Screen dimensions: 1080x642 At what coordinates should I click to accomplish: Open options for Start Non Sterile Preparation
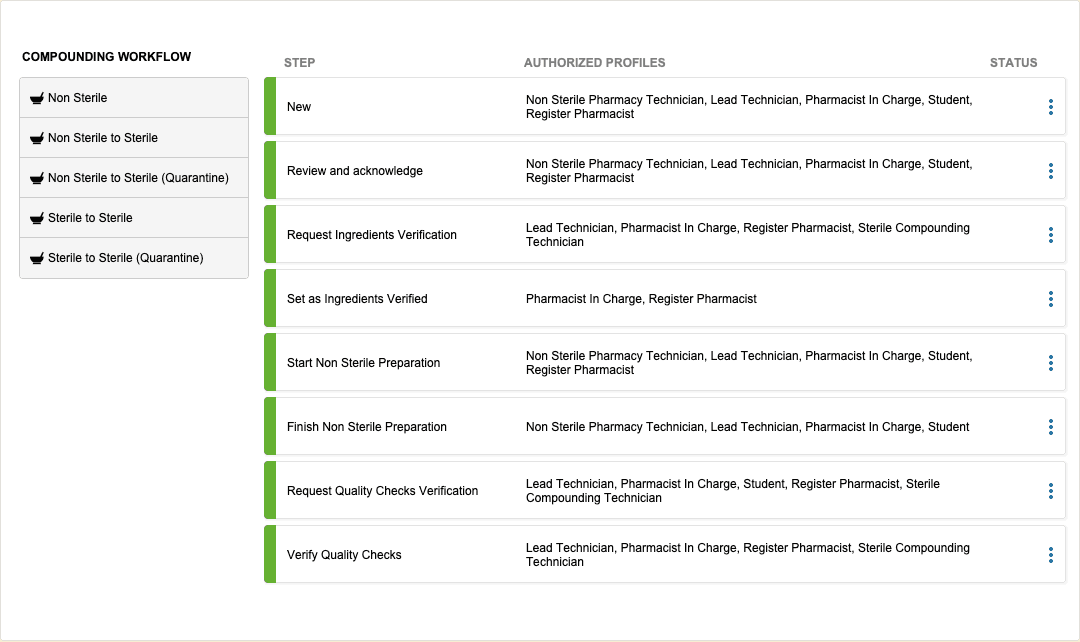click(1050, 363)
